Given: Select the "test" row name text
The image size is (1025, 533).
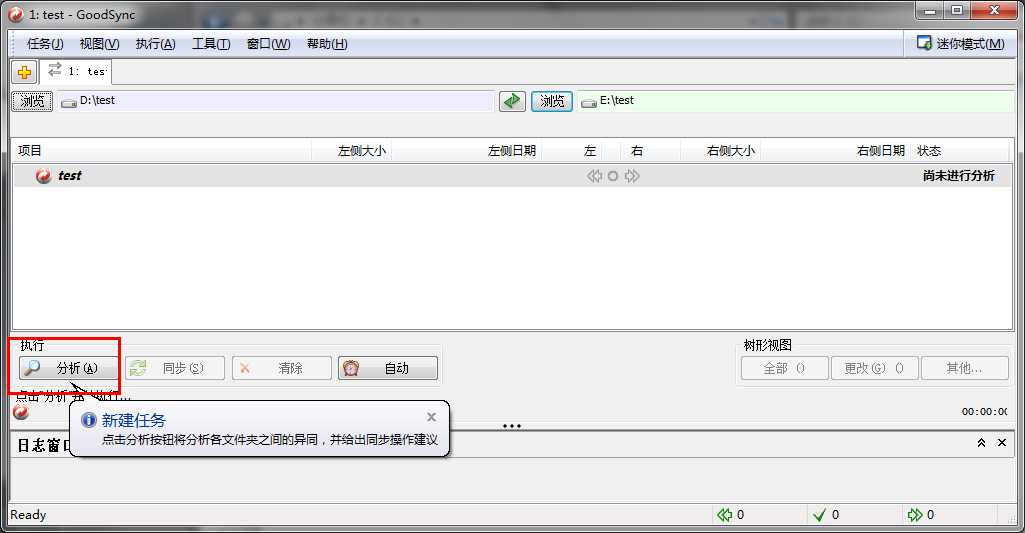Looking at the screenshot, I should coord(70,176).
